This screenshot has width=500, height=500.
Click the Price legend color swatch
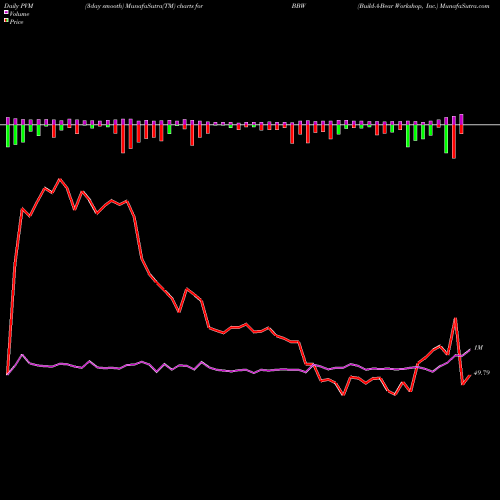point(6,21)
